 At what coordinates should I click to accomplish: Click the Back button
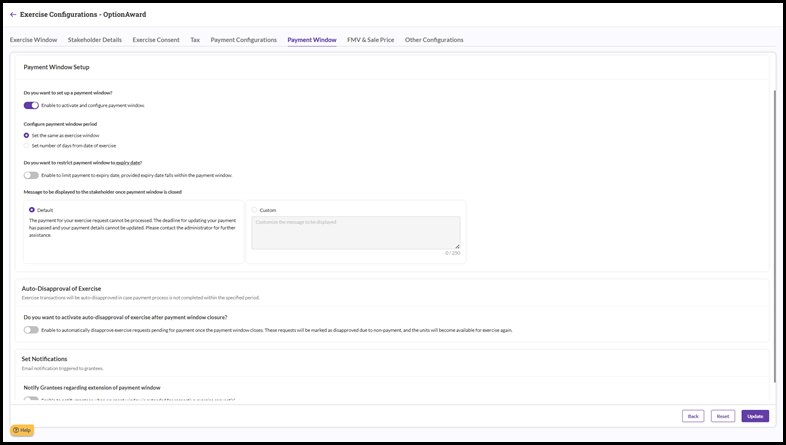coord(693,416)
